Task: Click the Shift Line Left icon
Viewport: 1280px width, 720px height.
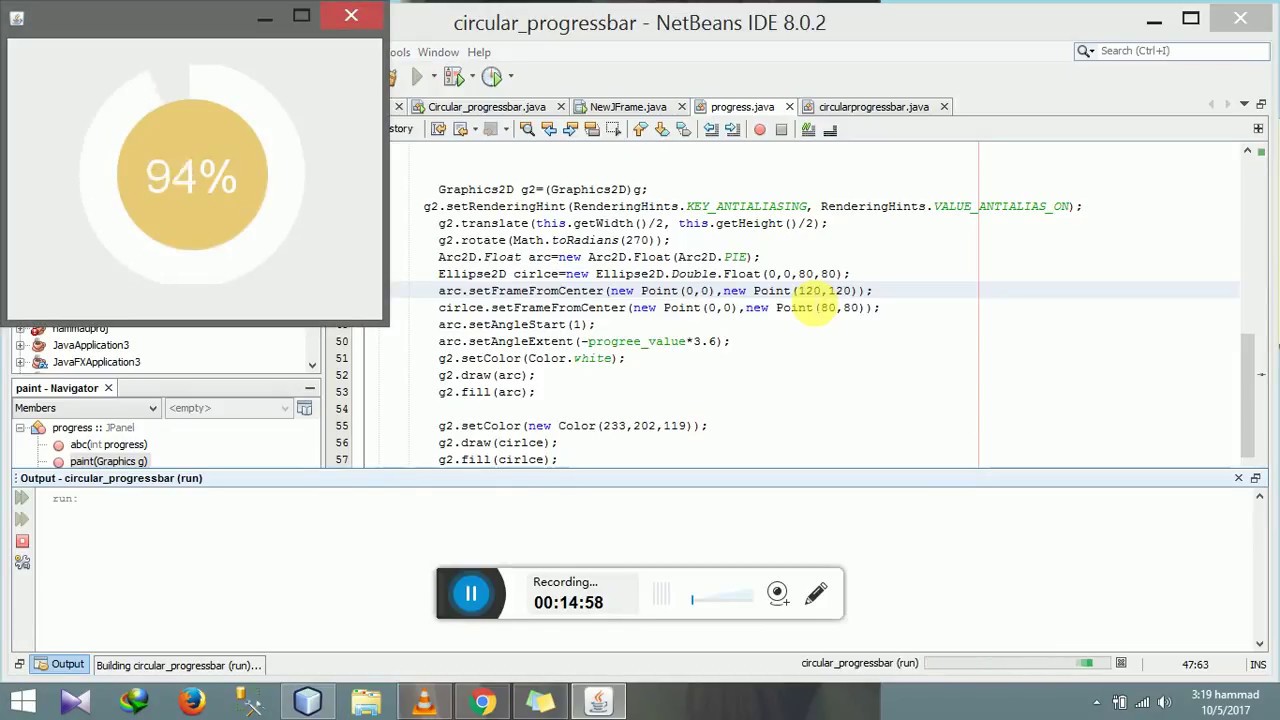Action: (x=711, y=129)
